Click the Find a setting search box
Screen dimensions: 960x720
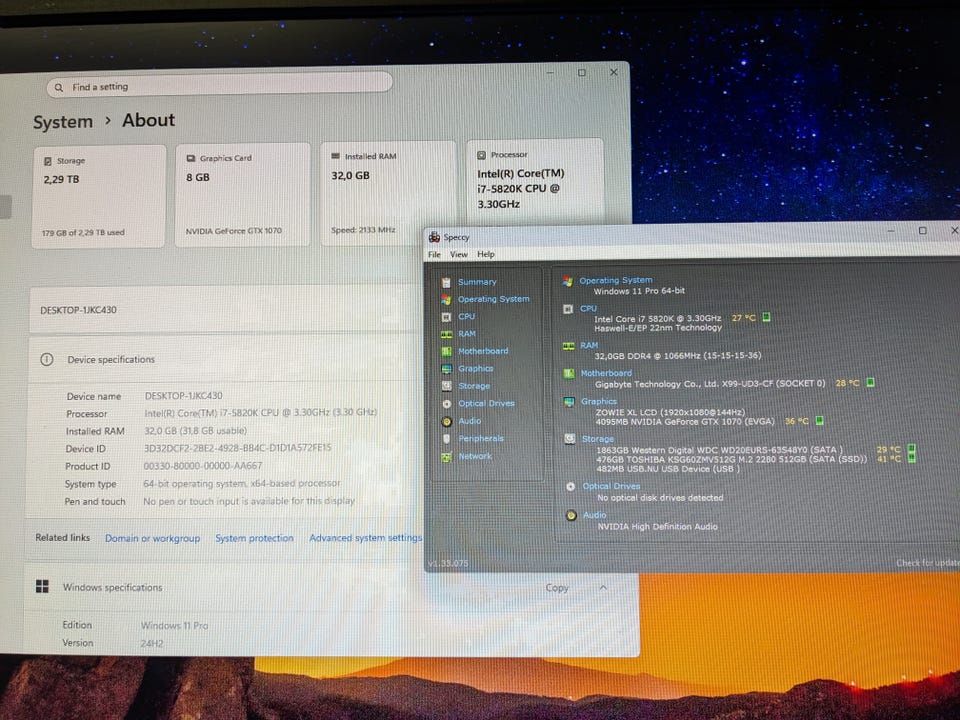(219, 84)
